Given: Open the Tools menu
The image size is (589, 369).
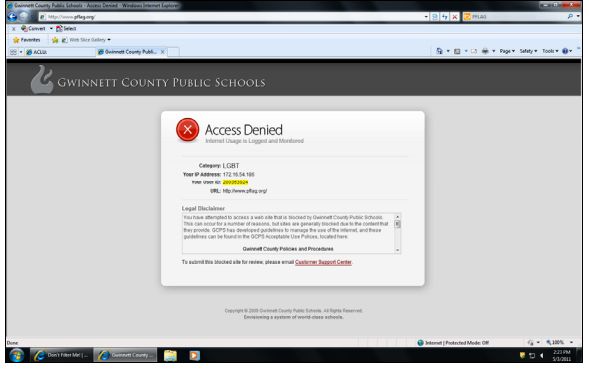Looking at the screenshot, I should 550,51.
